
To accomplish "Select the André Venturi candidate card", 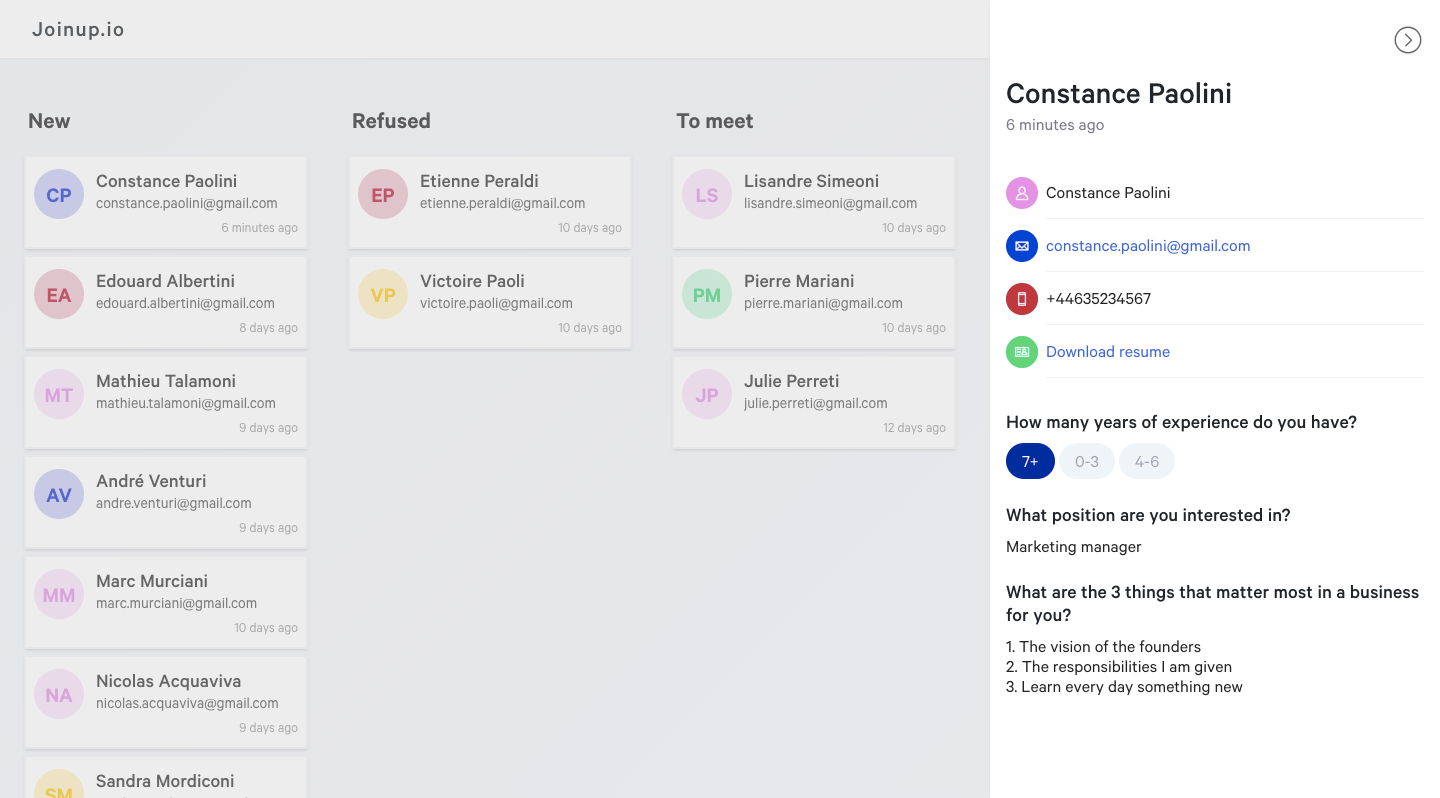I will pos(166,502).
